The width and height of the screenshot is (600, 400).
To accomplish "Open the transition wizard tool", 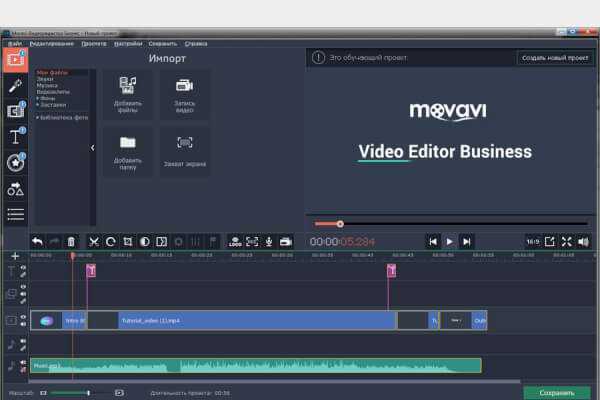I will coord(161,242).
